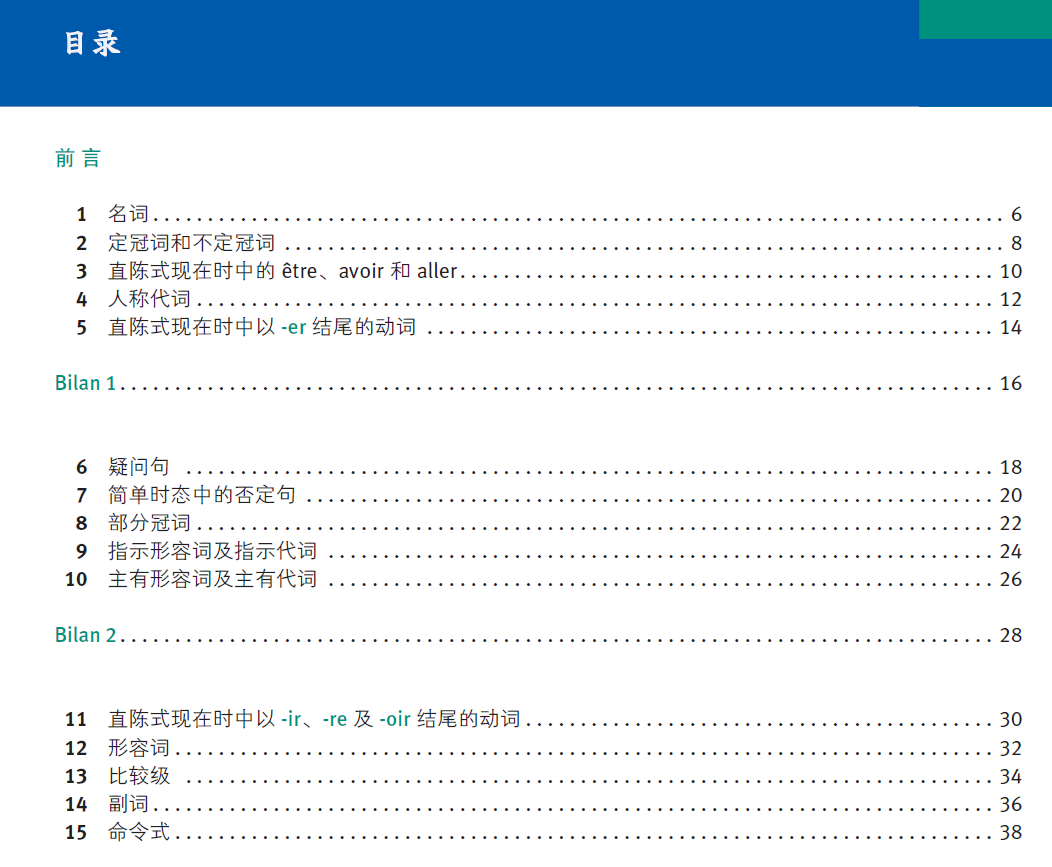The height and width of the screenshot is (867, 1052).
Task: Click the Bilan 1 review entry
Action: (86, 383)
